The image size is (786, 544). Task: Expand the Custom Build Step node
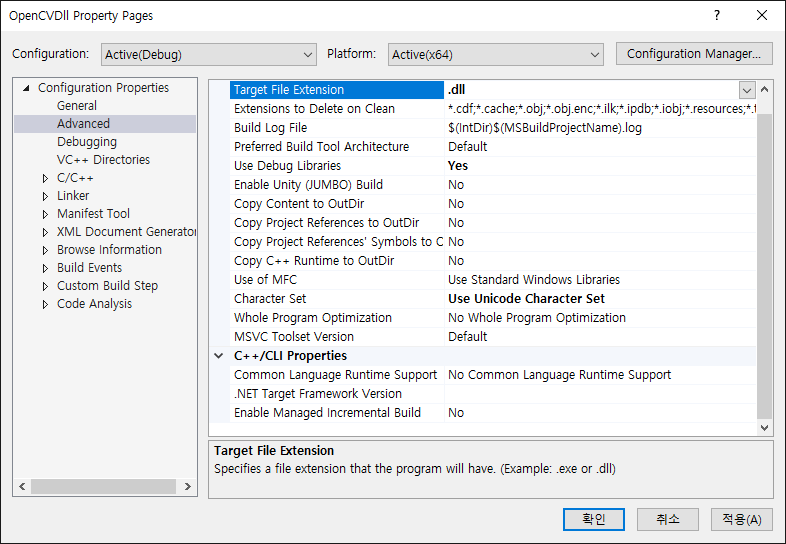(x=45, y=286)
